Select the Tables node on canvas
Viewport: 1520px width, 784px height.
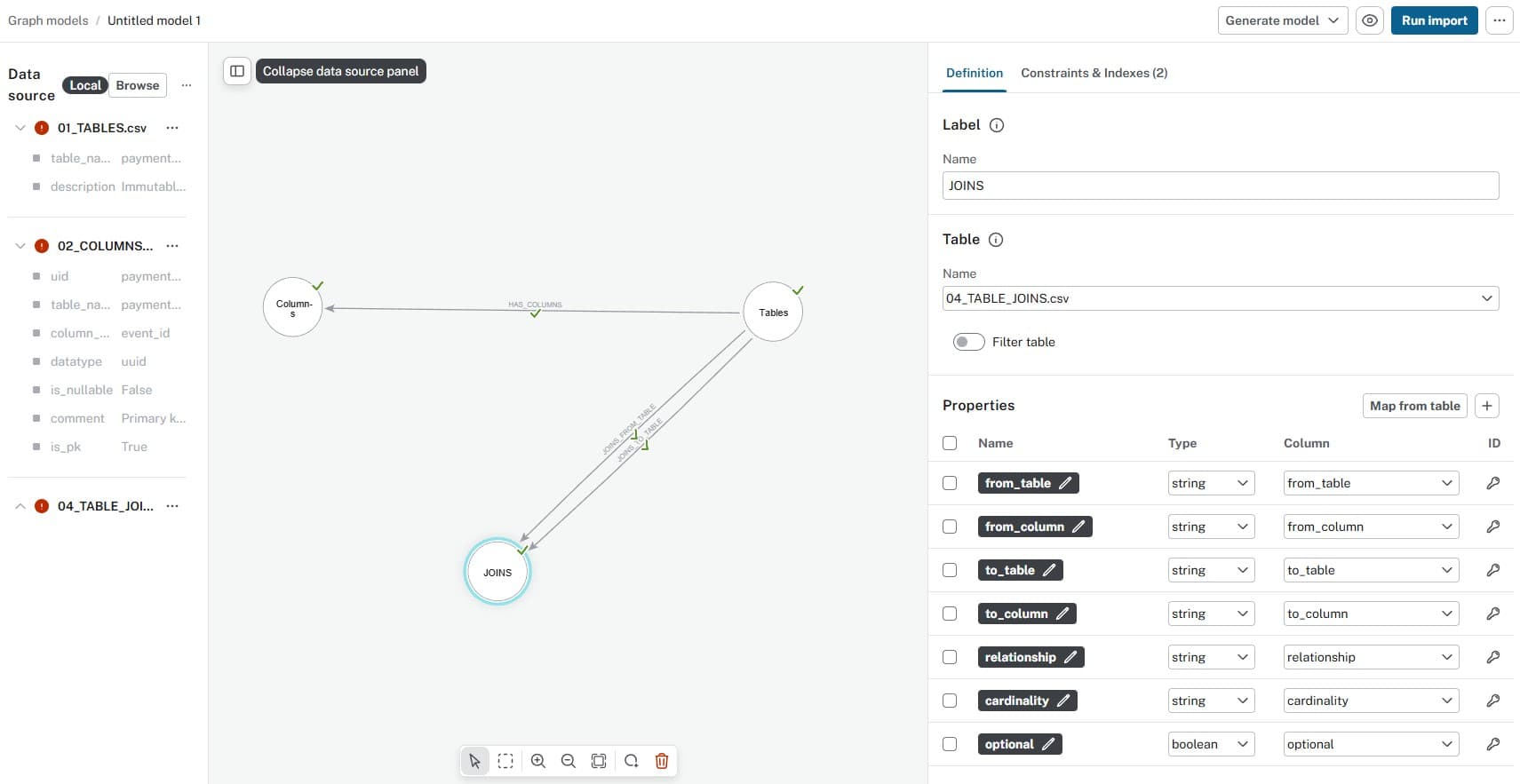(x=773, y=312)
